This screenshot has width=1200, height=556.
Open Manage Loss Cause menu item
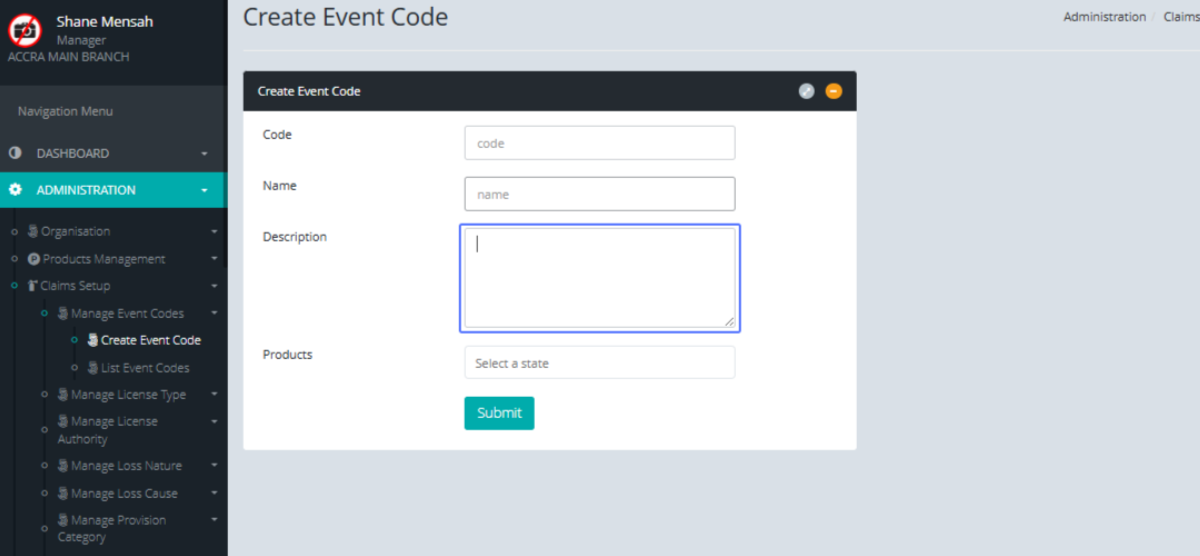[124, 493]
